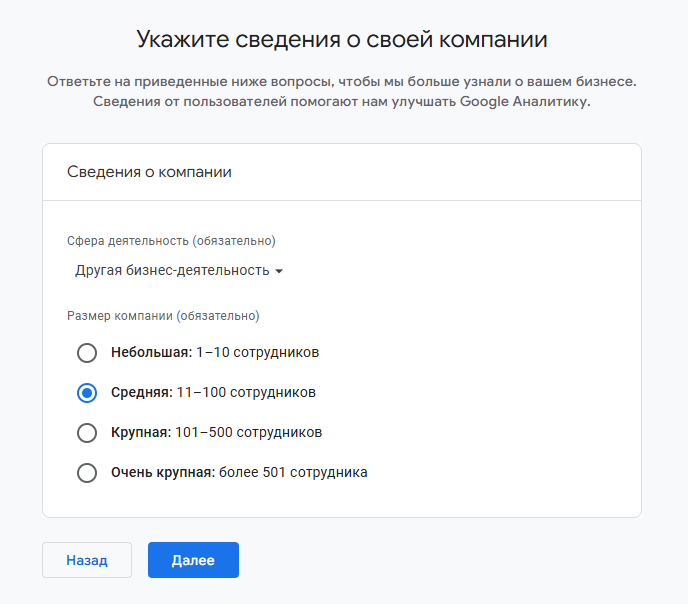688x604 pixels.
Task: Click the "Сведения о компании" card header
Action: click(150, 172)
